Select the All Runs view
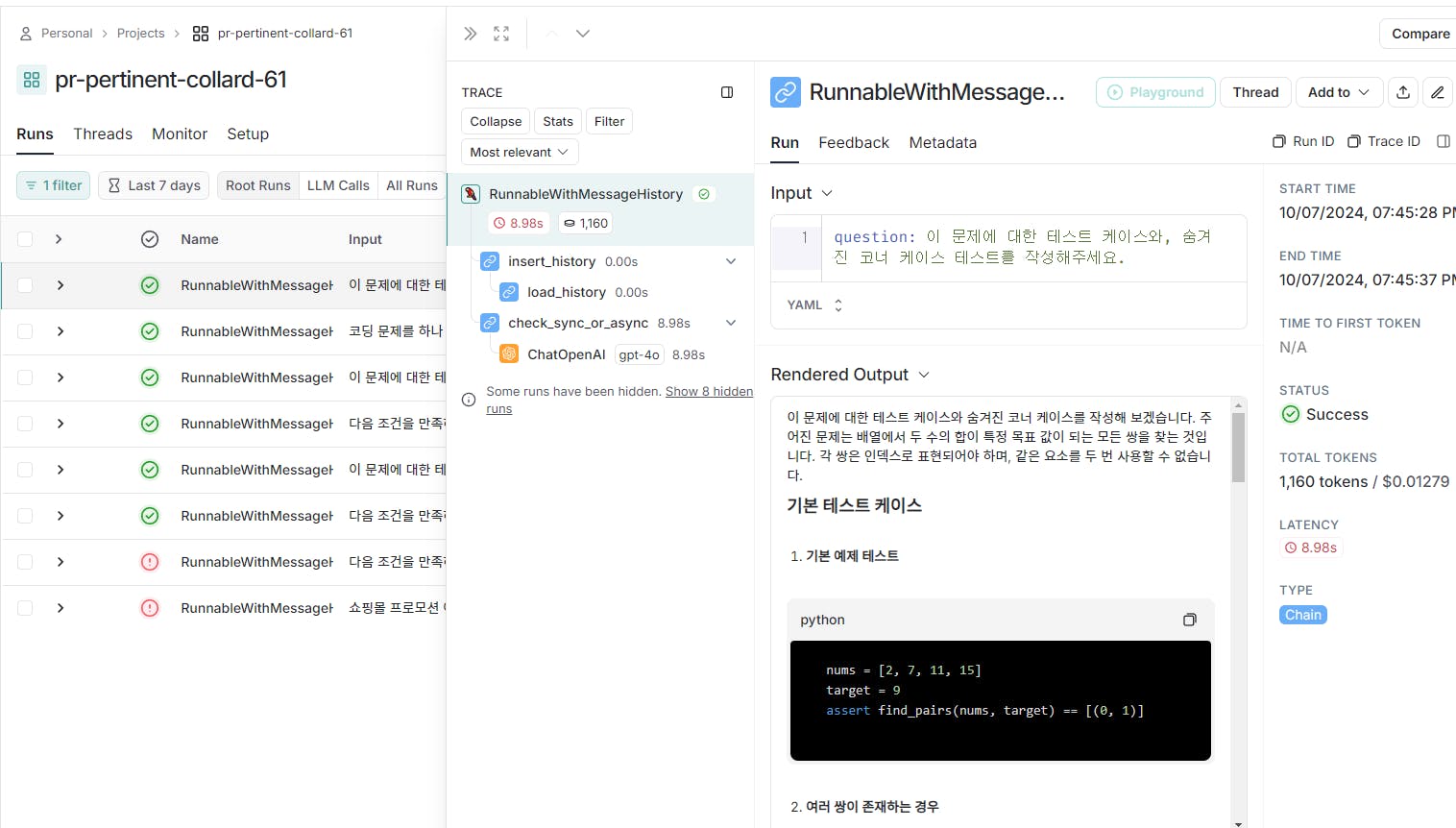Viewport: 1456px width, 828px height. (x=412, y=185)
